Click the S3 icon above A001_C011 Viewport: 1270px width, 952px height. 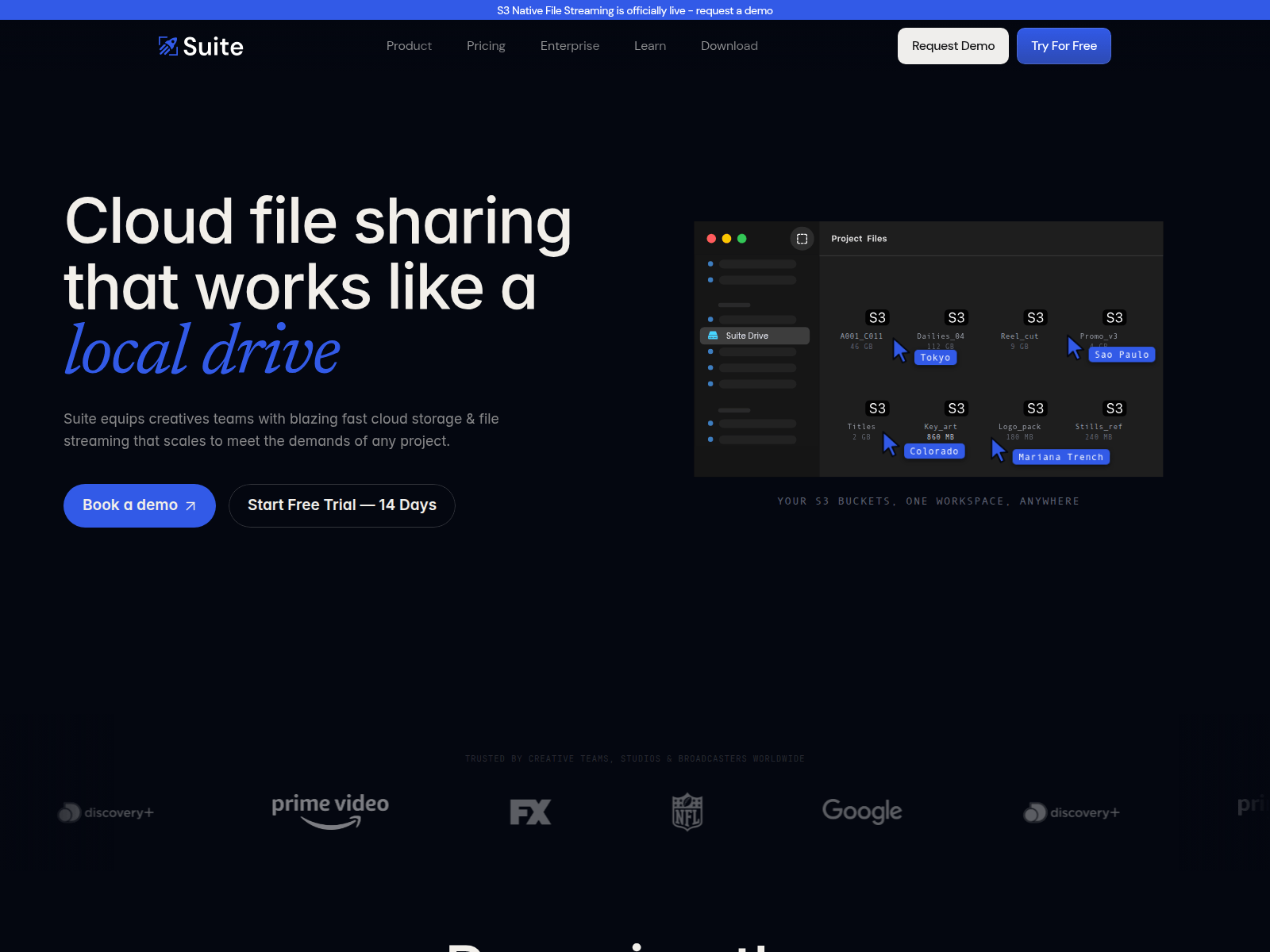877,317
